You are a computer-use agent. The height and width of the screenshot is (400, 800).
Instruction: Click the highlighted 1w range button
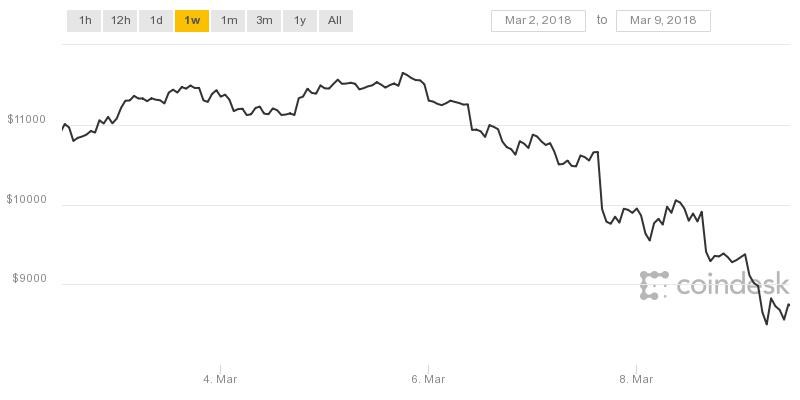(x=192, y=20)
